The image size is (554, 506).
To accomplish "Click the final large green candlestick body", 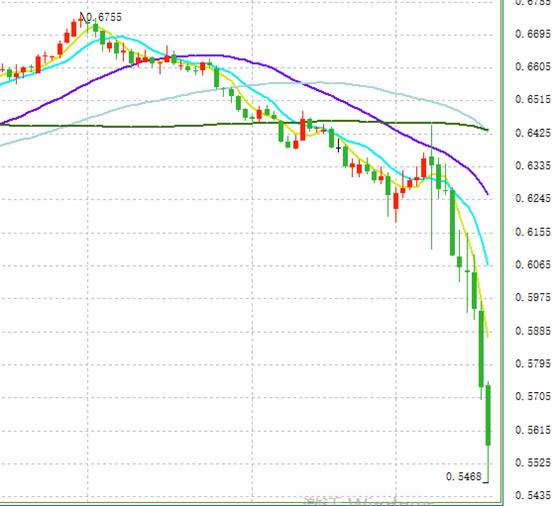I will coord(488,415).
